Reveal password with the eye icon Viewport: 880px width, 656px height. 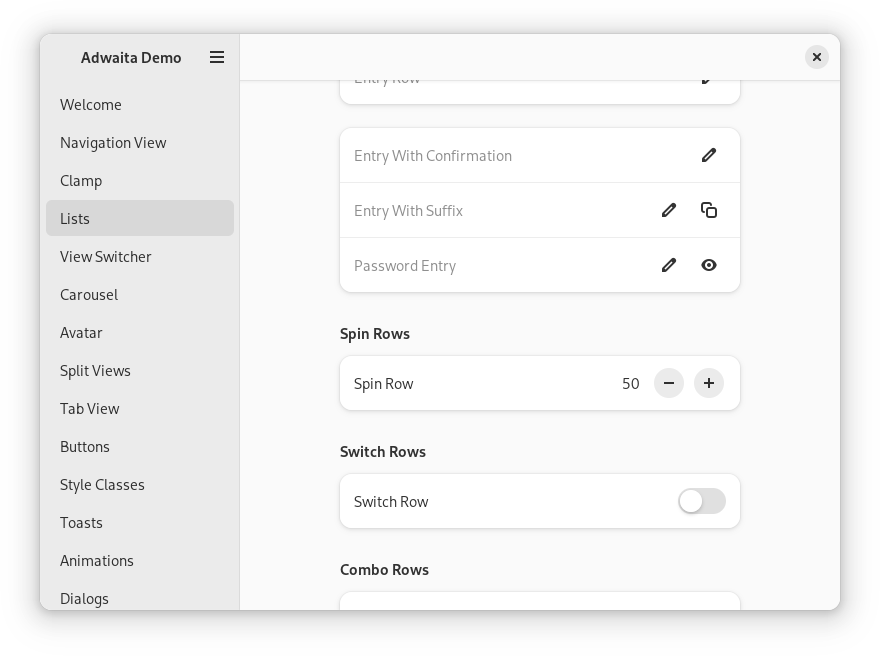[x=709, y=265]
